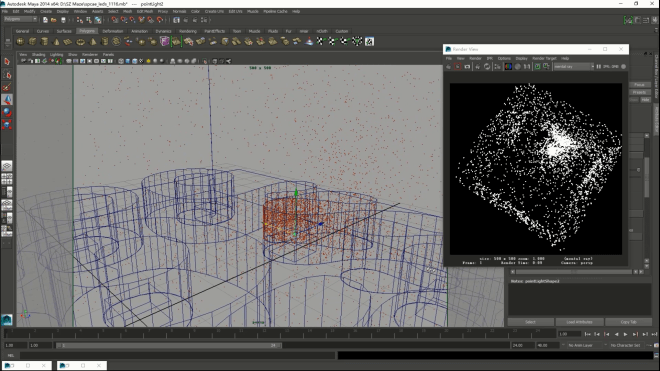Click the last UV checker shelf icon

click(369, 41)
